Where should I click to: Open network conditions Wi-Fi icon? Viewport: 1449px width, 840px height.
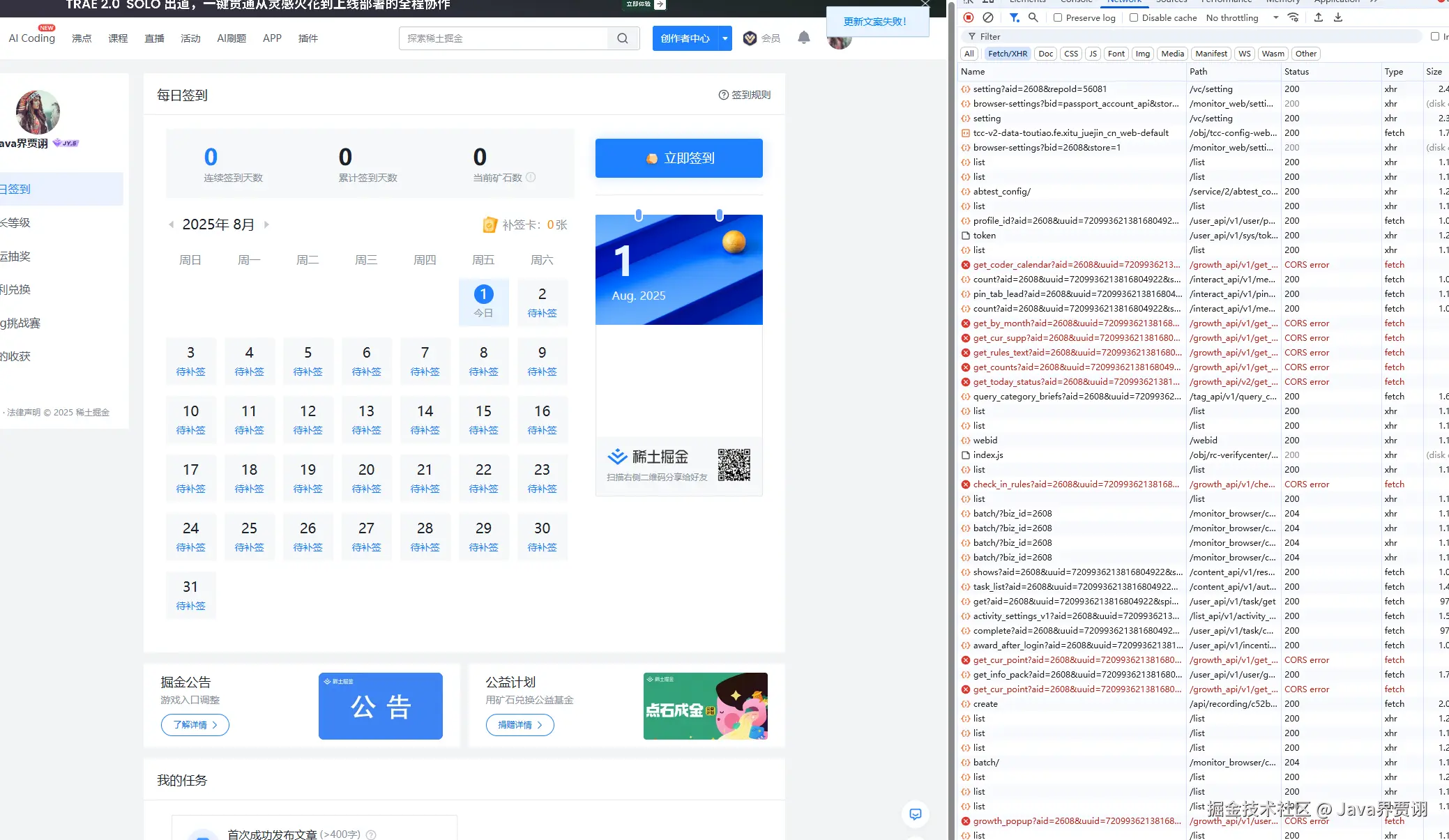pos(1294,17)
